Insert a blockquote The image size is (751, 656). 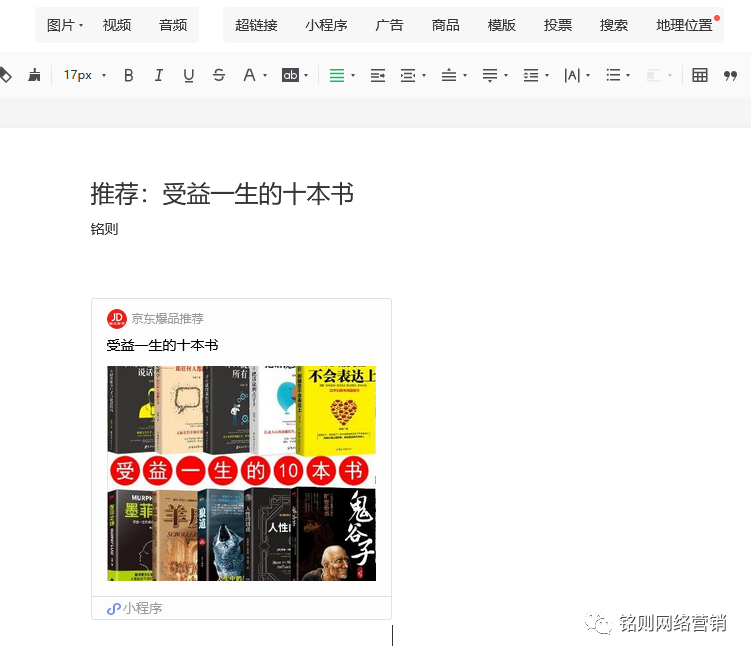point(730,75)
